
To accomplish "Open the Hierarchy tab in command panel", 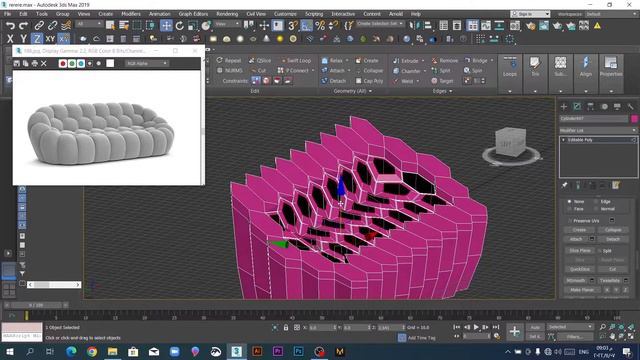I will [x=590, y=107].
